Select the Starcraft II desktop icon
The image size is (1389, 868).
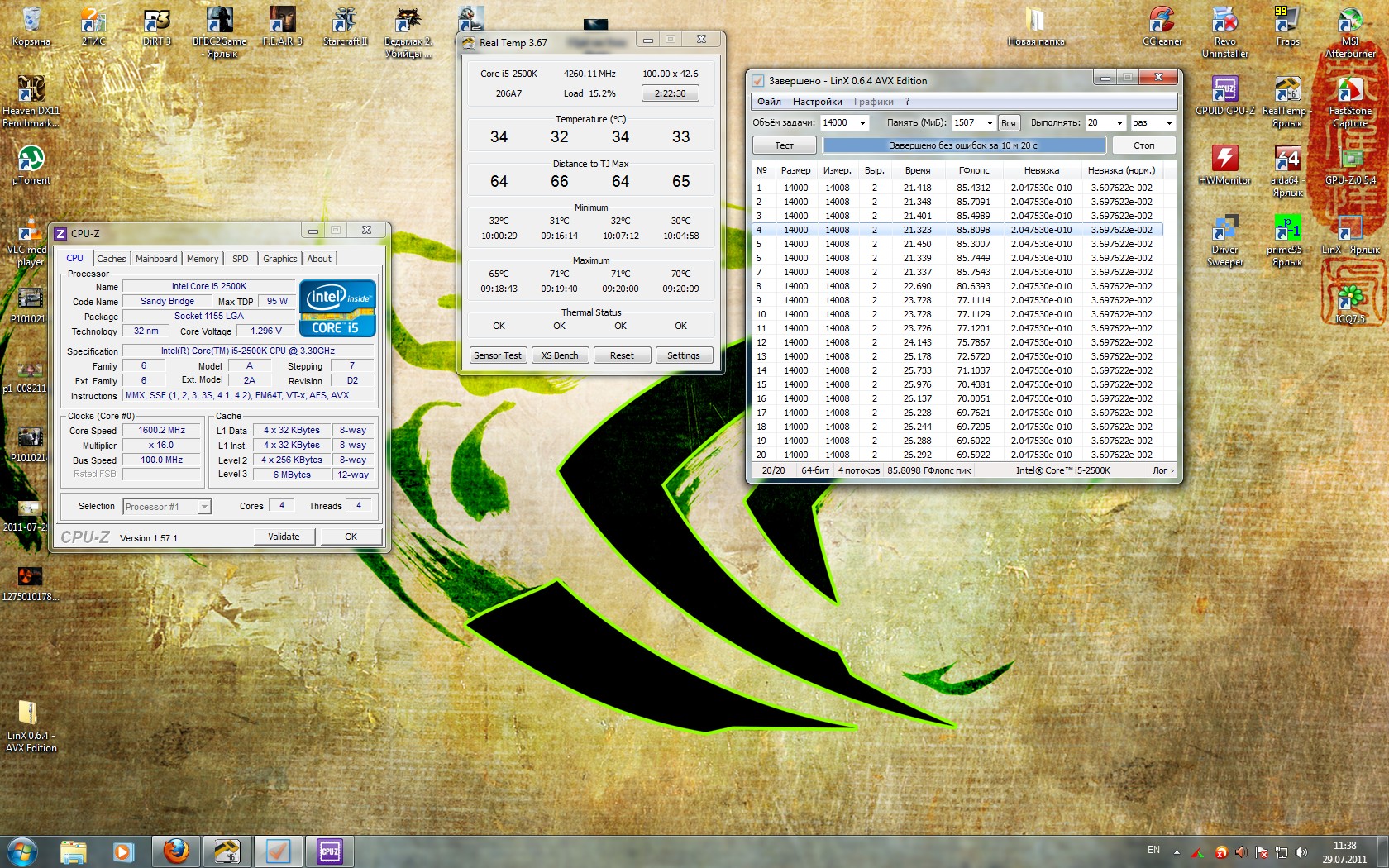pos(345,26)
